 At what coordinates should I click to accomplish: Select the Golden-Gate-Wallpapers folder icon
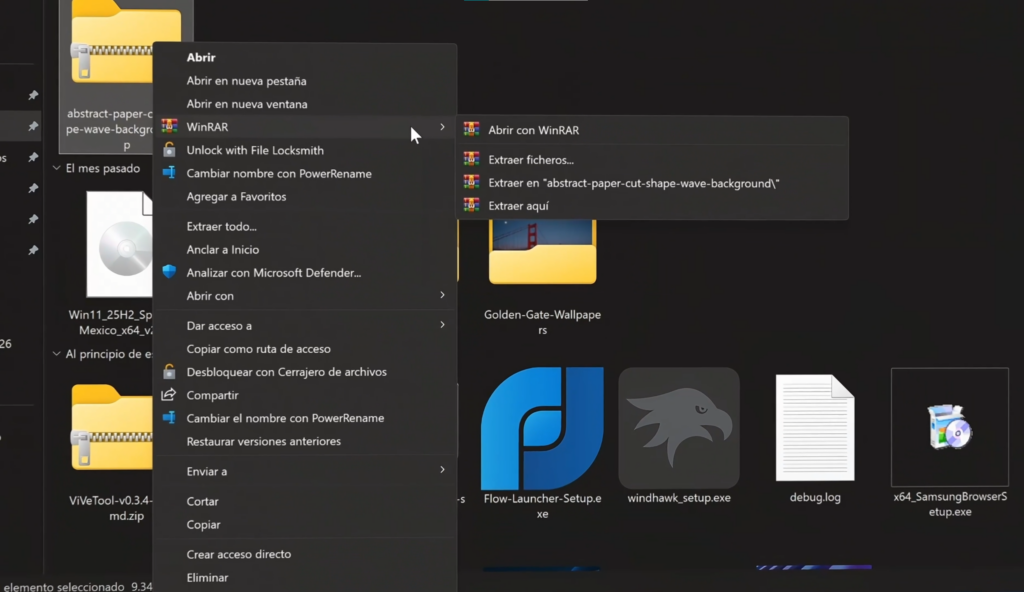coord(543,251)
